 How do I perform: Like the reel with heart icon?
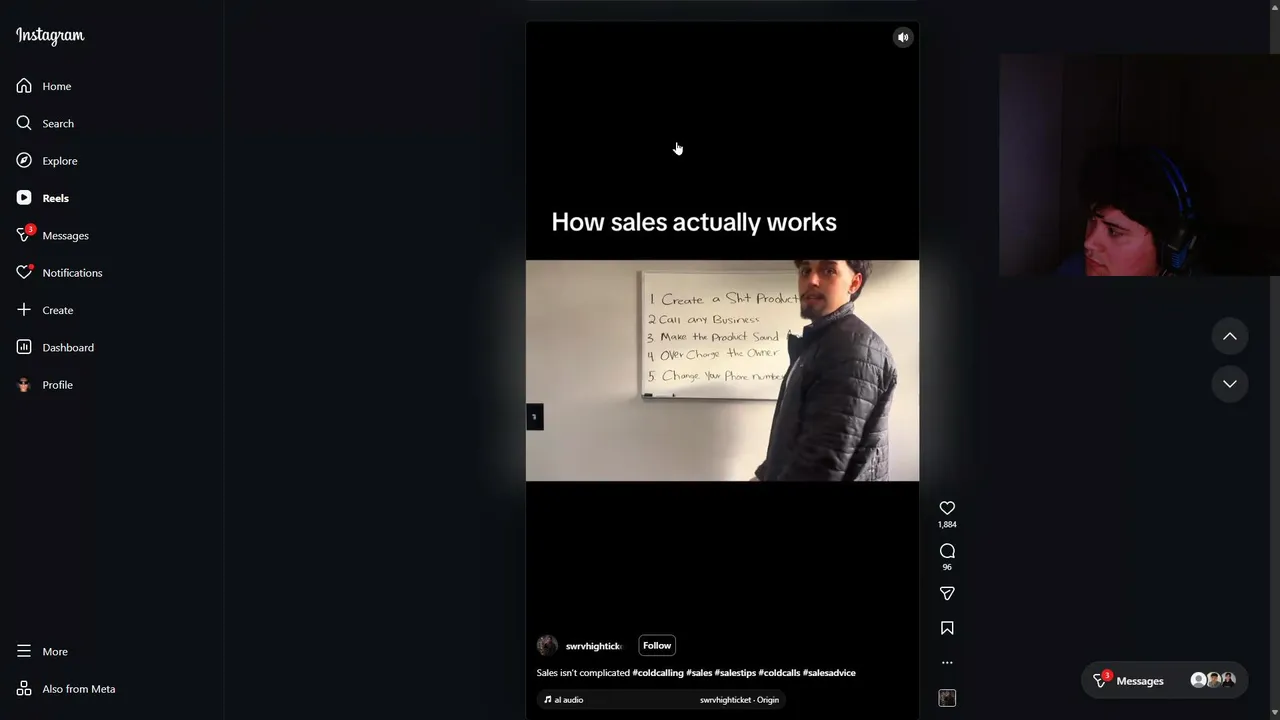(947, 508)
